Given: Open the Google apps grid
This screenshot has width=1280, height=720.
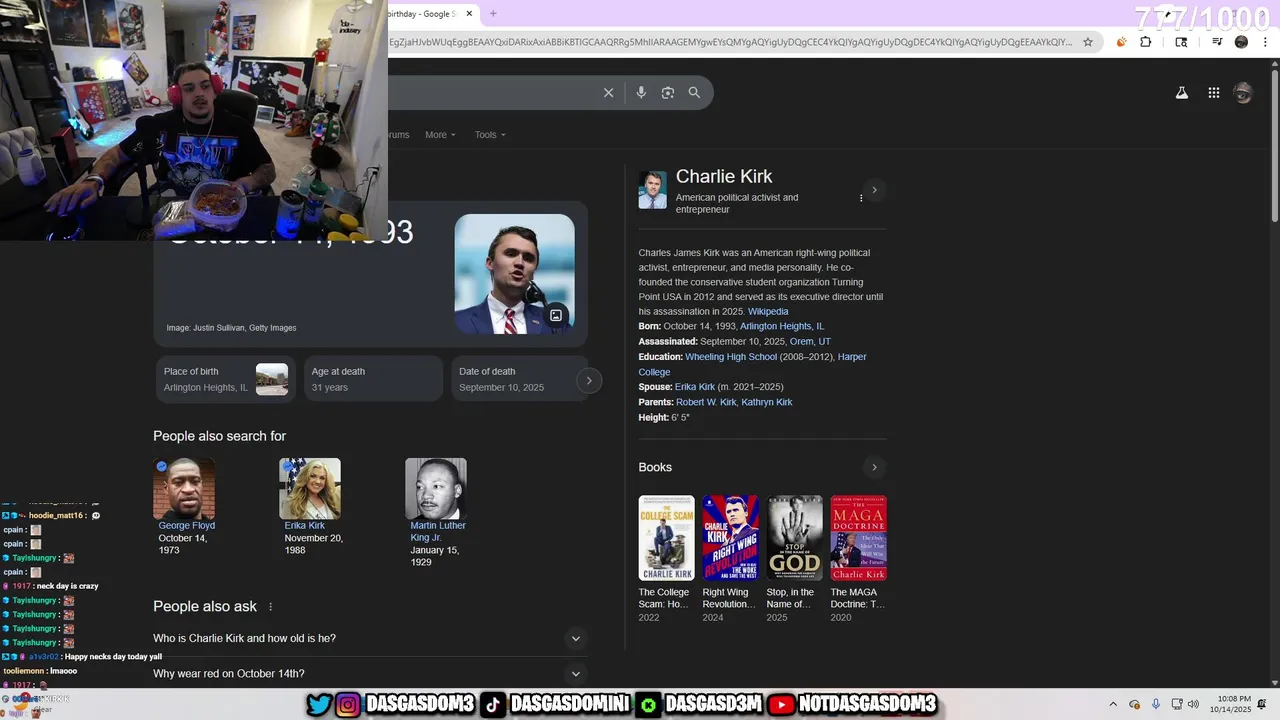Looking at the screenshot, I should 1213,93.
